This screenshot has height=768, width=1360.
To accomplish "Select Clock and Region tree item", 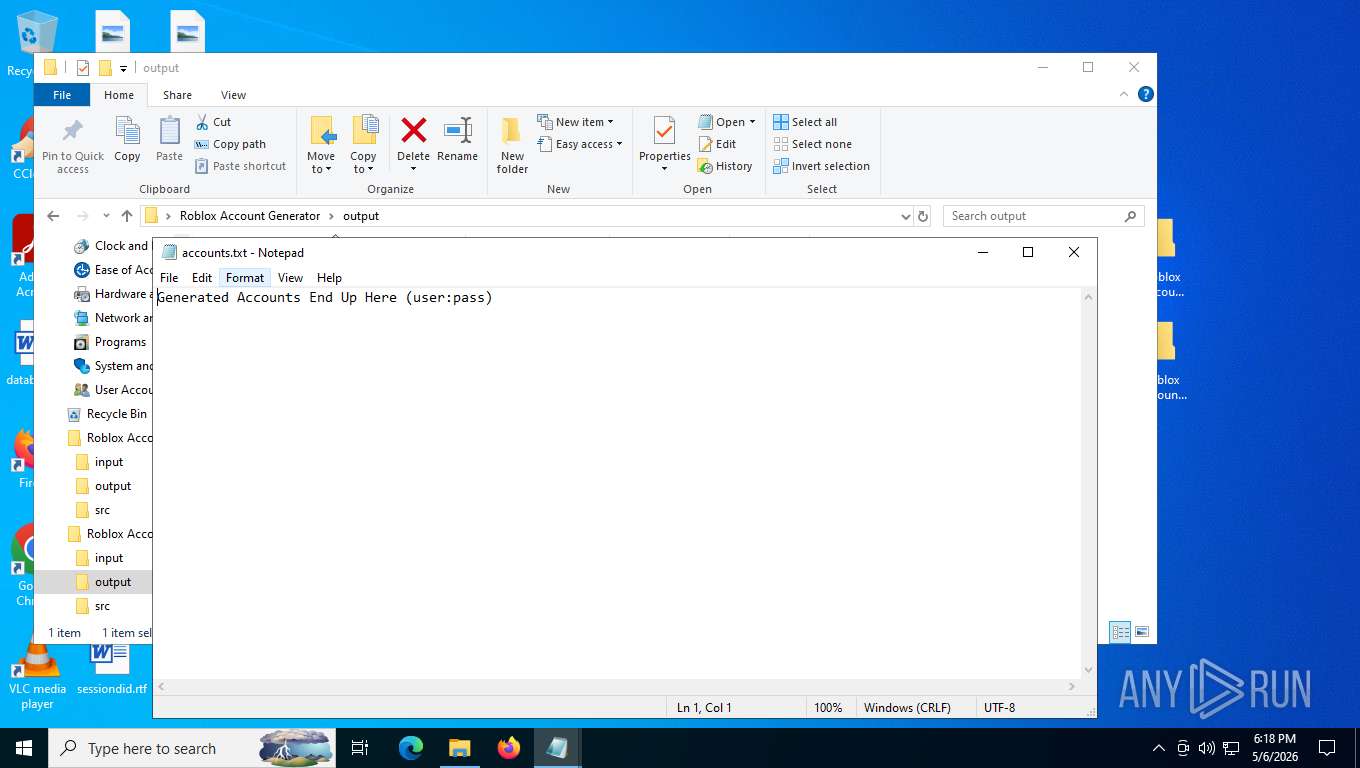I will click(x=112, y=246).
